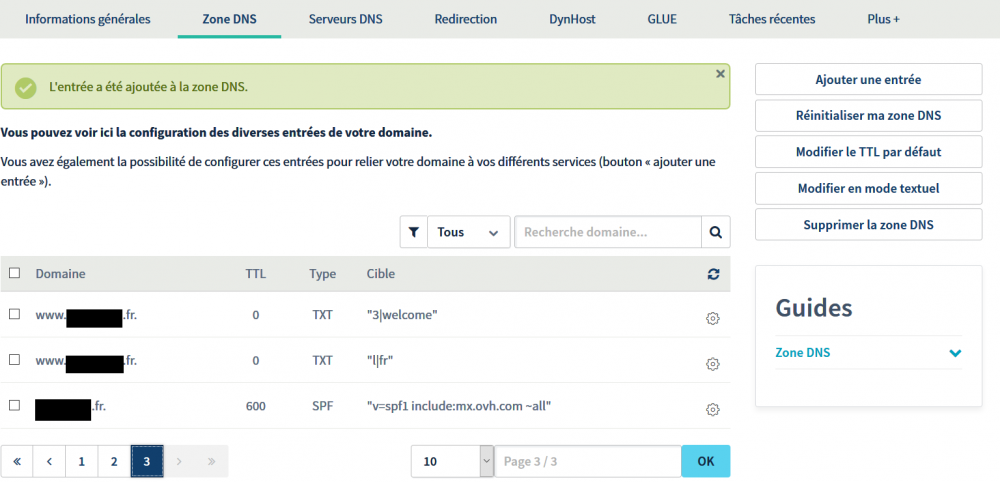Go to previous page with single-arrow icon

pos(49,461)
